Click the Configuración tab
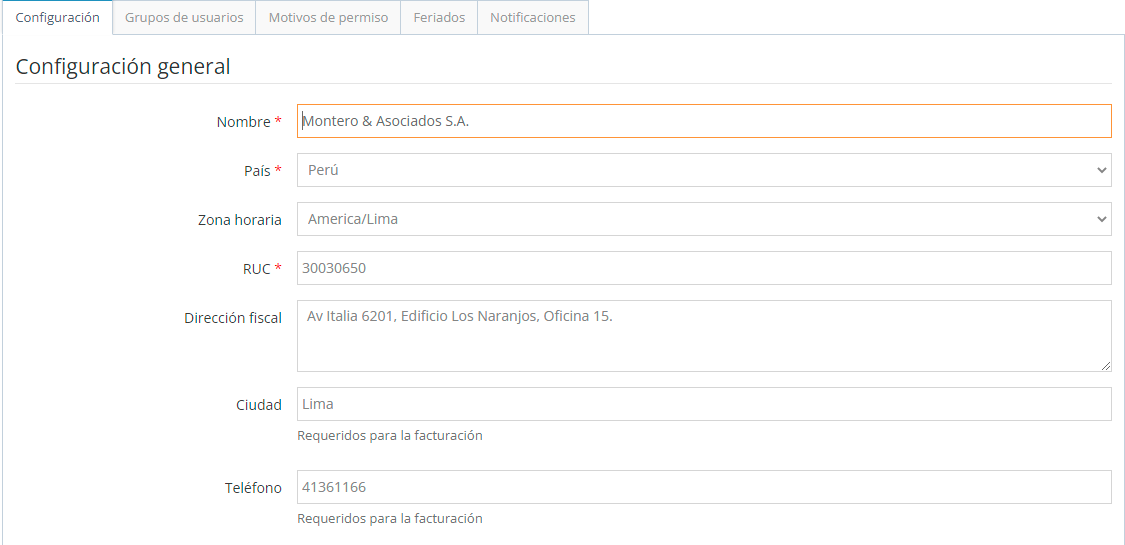This screenshot has height=545, width=1125. [x=58, y=18]
